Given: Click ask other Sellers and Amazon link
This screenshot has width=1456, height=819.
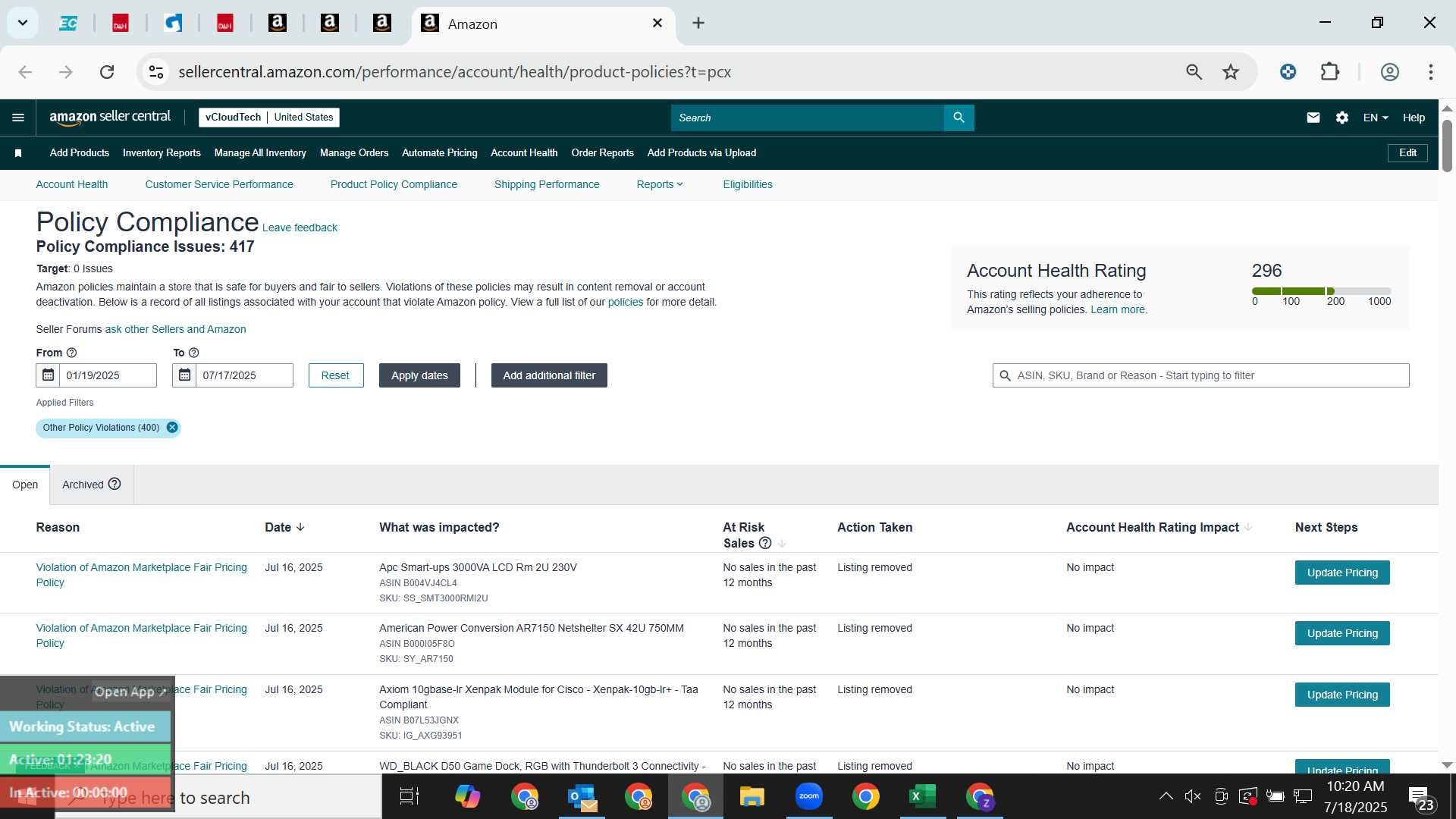Looking at the screenshot, I should [175, 329].
